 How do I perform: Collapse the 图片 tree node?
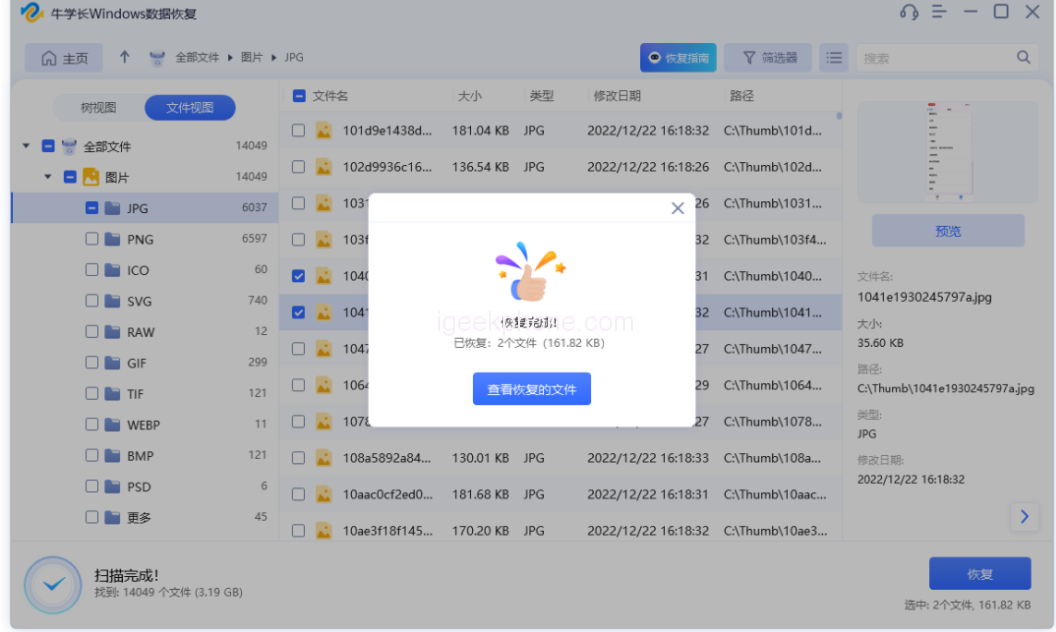(47, 177)
